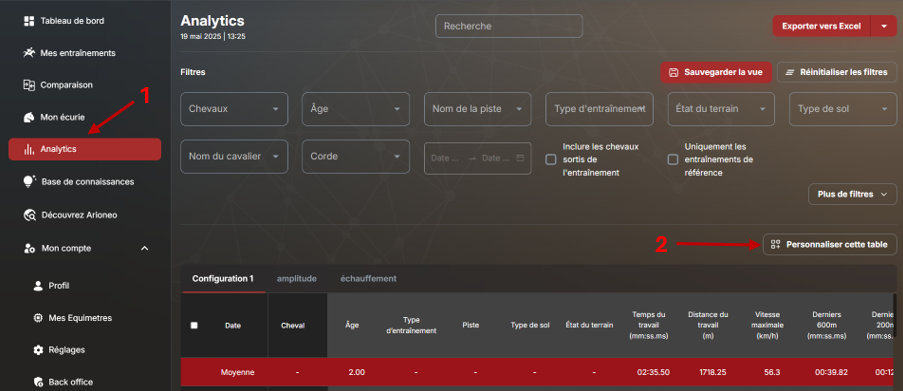Open Tableau de bord dashboard icon
Image resolution: width=903 pixels, height=391 pixels.
click(29, 21)
